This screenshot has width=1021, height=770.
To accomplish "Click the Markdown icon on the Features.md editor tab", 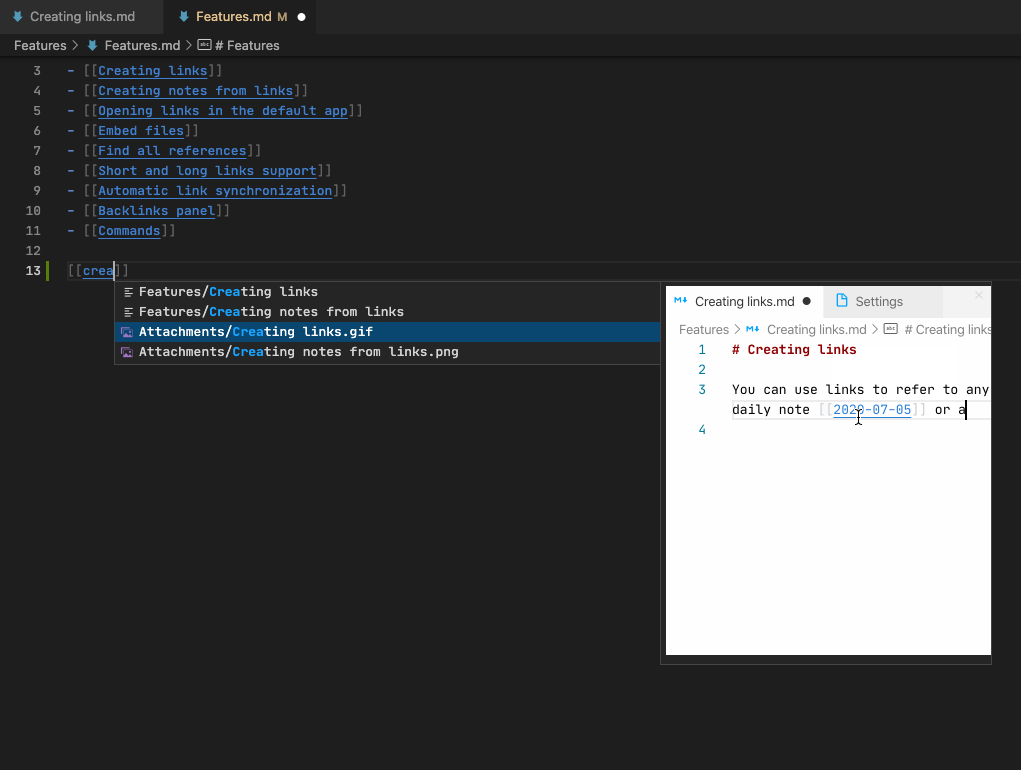I will pos(183,17).
